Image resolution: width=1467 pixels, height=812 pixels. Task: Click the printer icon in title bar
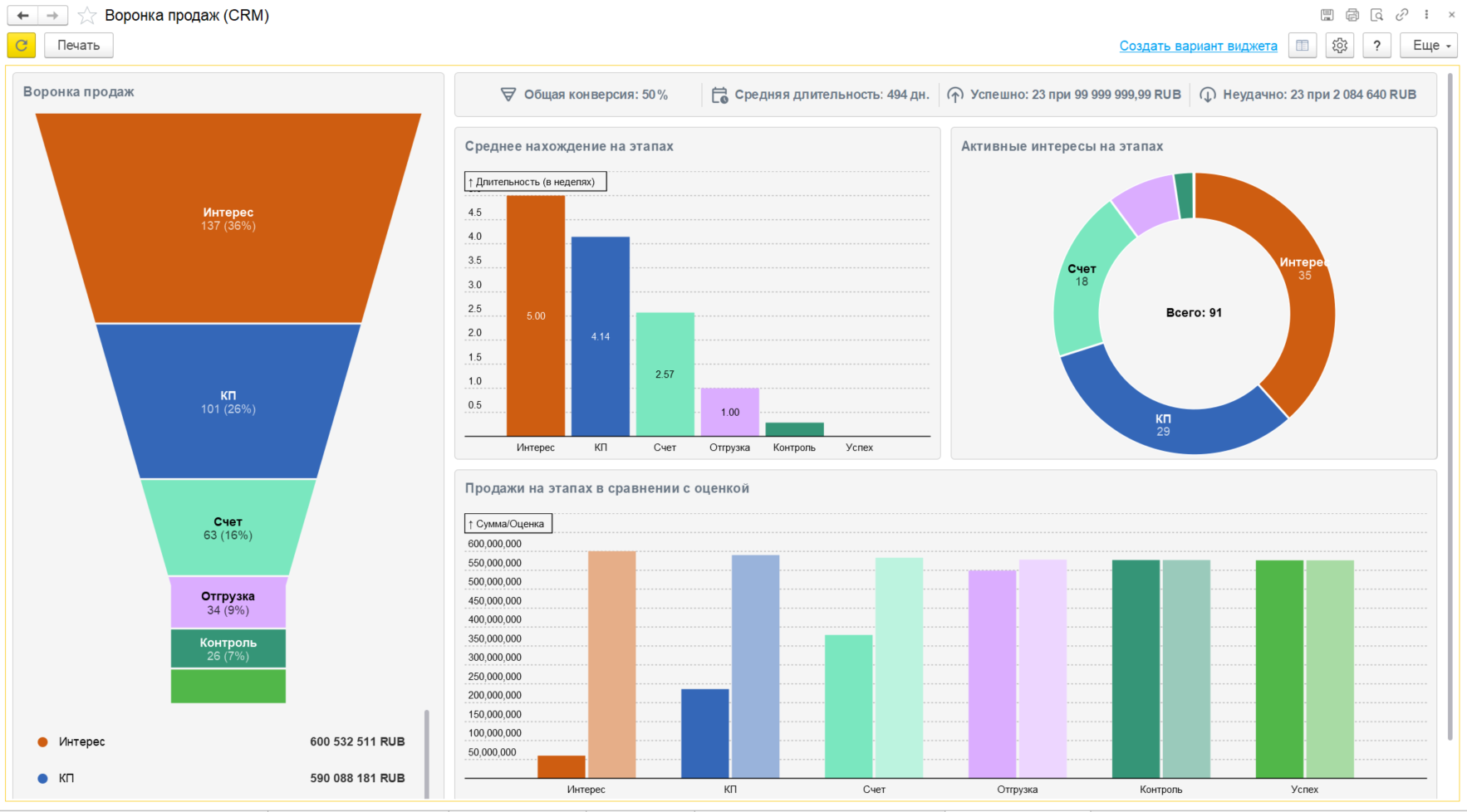point(1352,15)
